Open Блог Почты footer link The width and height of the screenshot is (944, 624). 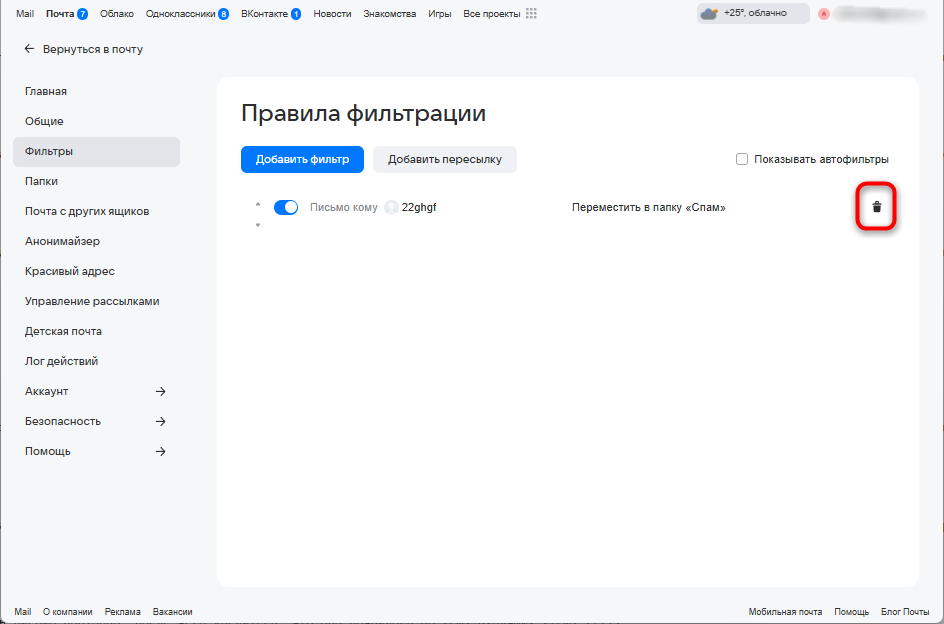point(905,611)
